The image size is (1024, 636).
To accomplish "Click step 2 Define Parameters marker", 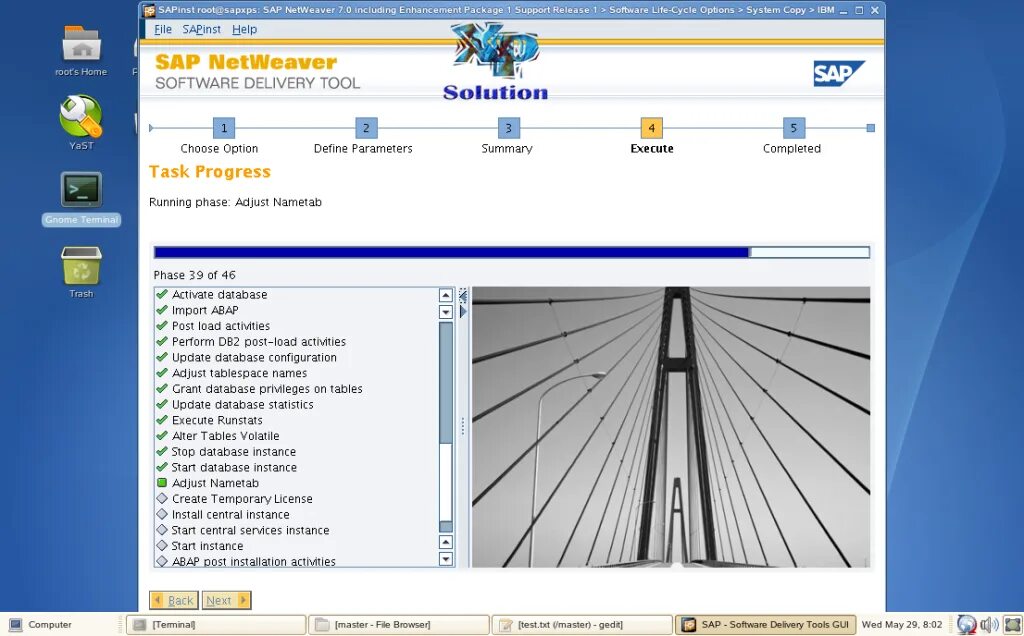I will pos(366,128).
